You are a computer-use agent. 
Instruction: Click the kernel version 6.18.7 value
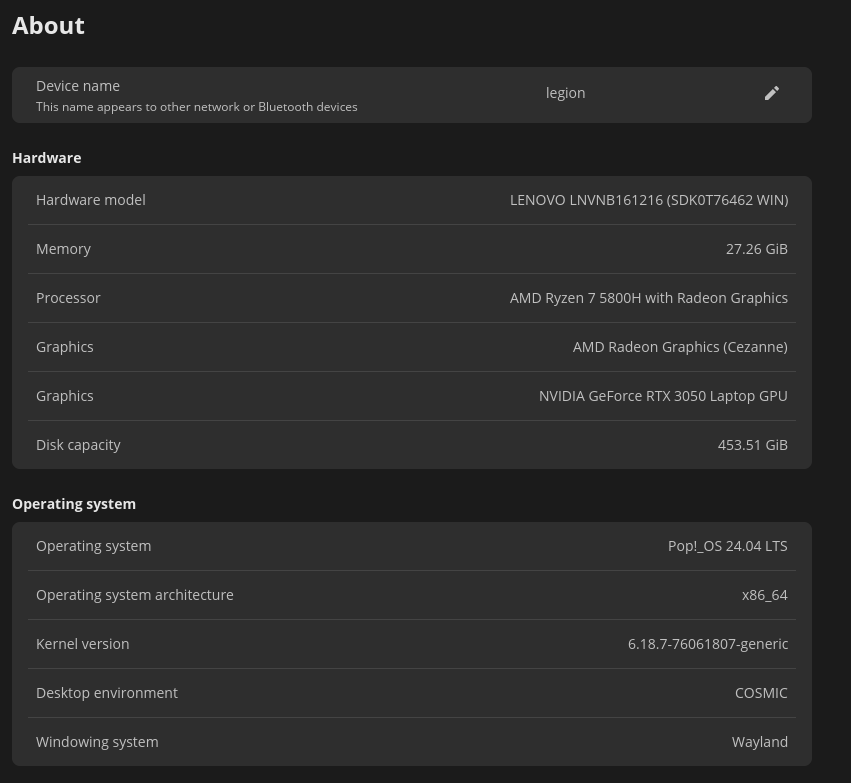(x=707, y=644)
